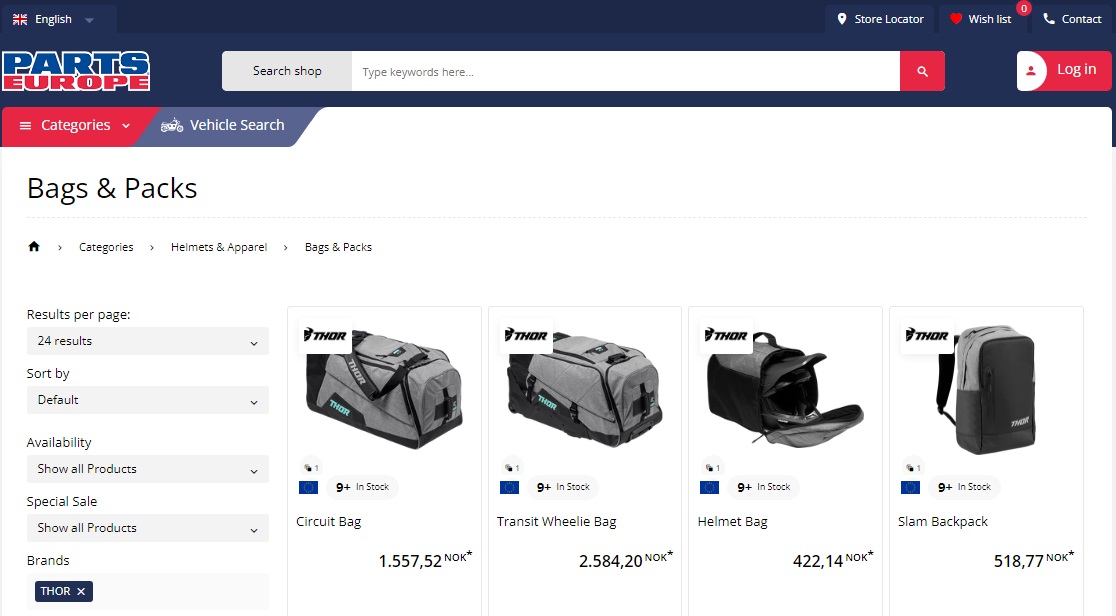
Task: Go to Helmets & Apparel breadcrumb
Action: 219,247
